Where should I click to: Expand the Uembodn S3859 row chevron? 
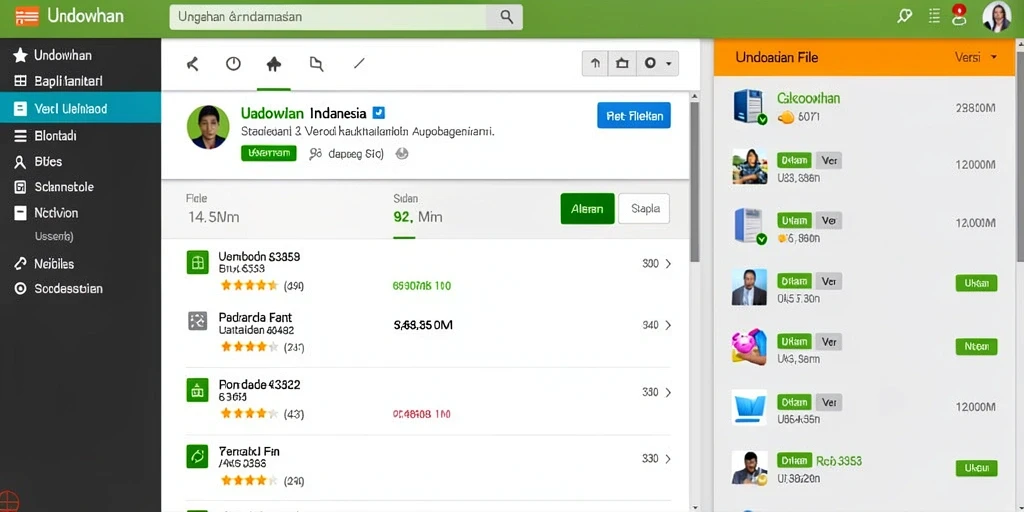667,264
